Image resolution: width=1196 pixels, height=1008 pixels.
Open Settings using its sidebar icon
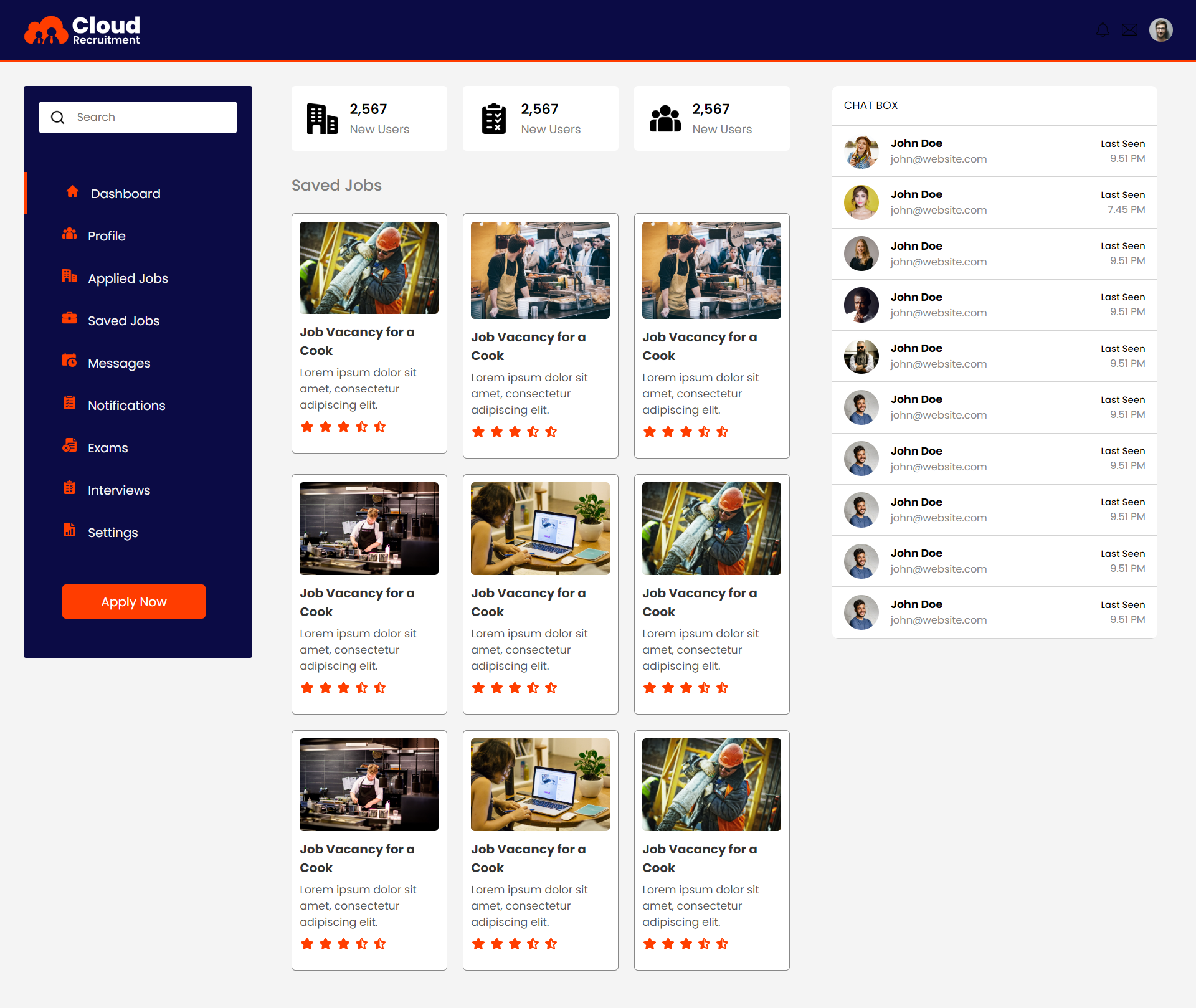point(69,530)
